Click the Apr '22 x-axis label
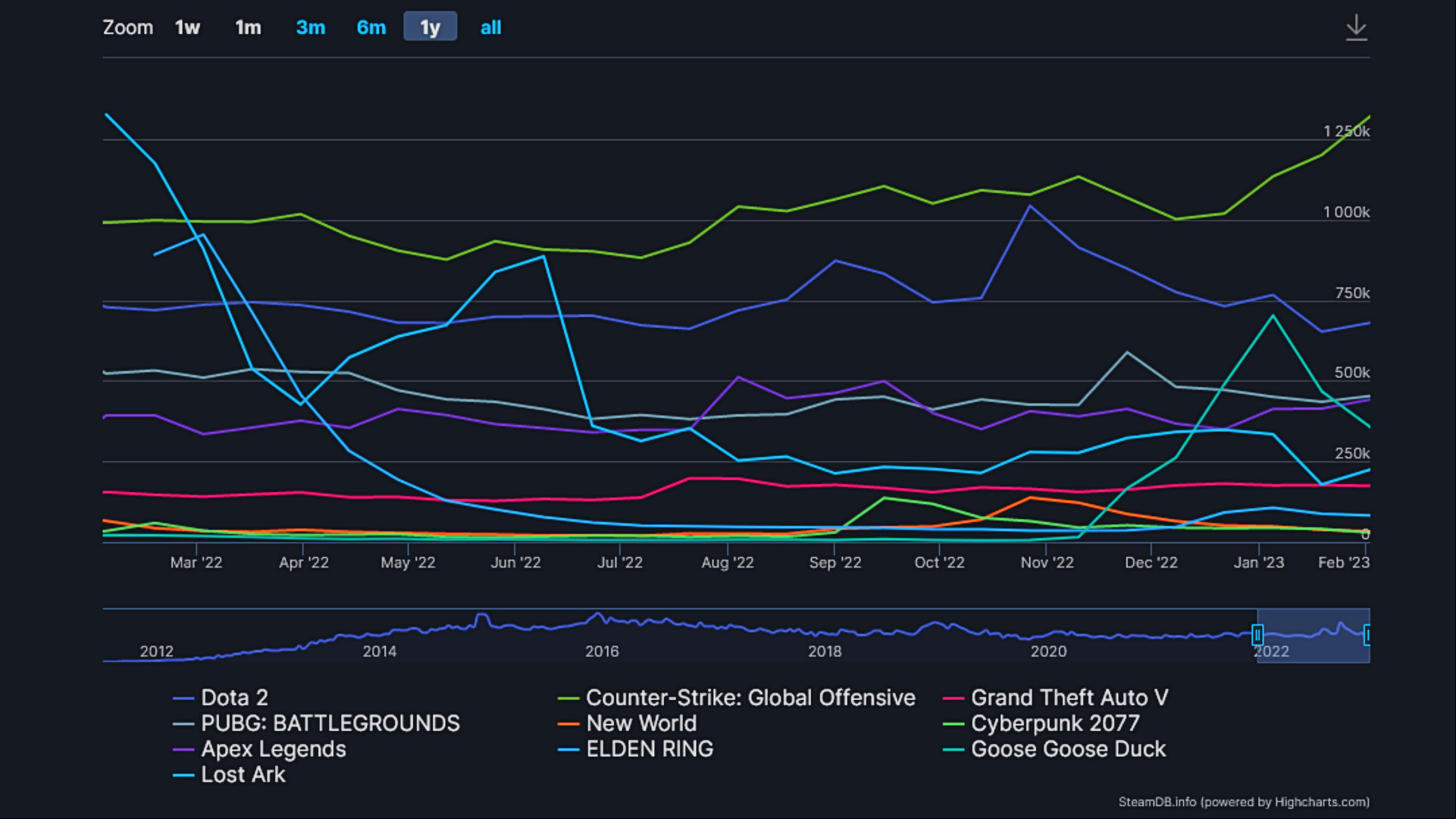This screenshot has height=819, width=1456. (303, 562)
